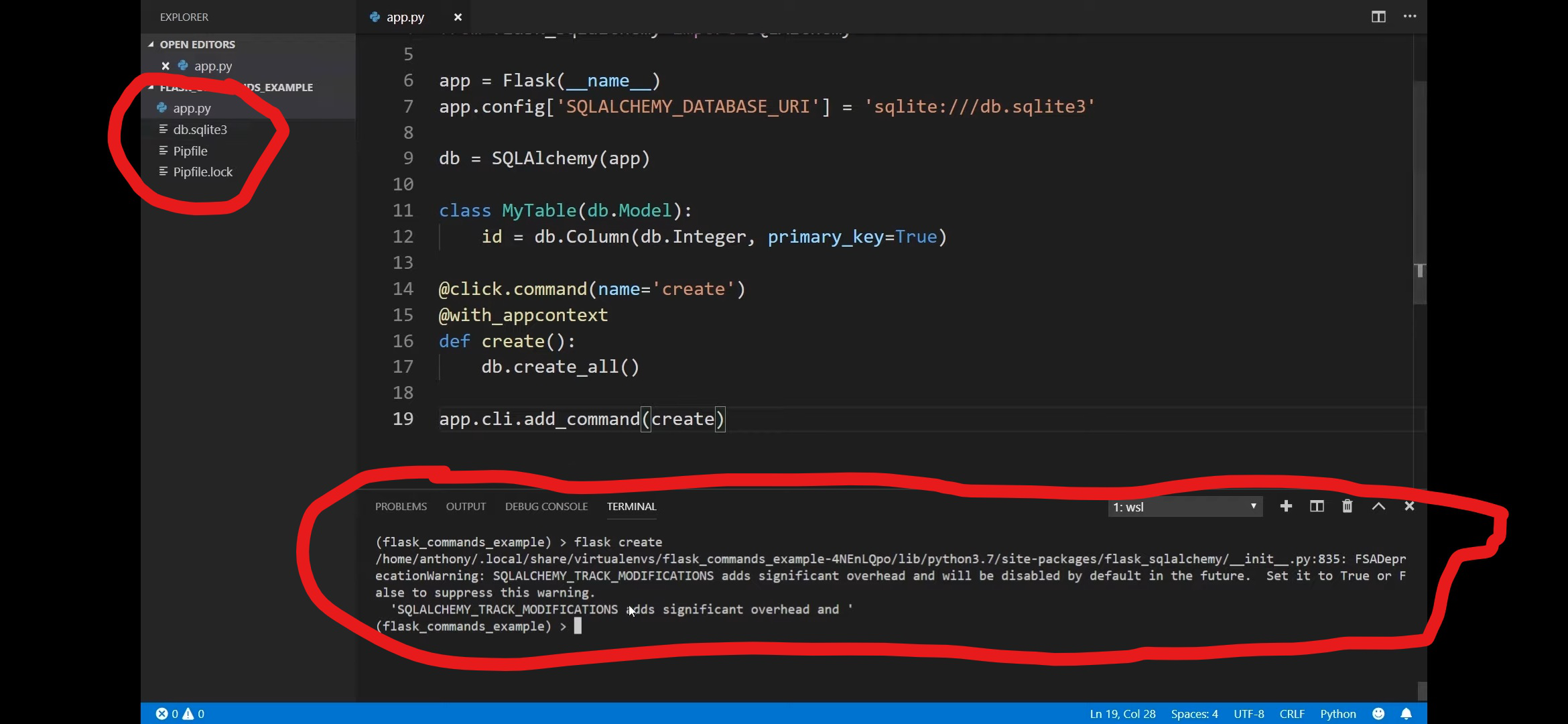
Task: Collapse the project folder section
Action: 151,87
